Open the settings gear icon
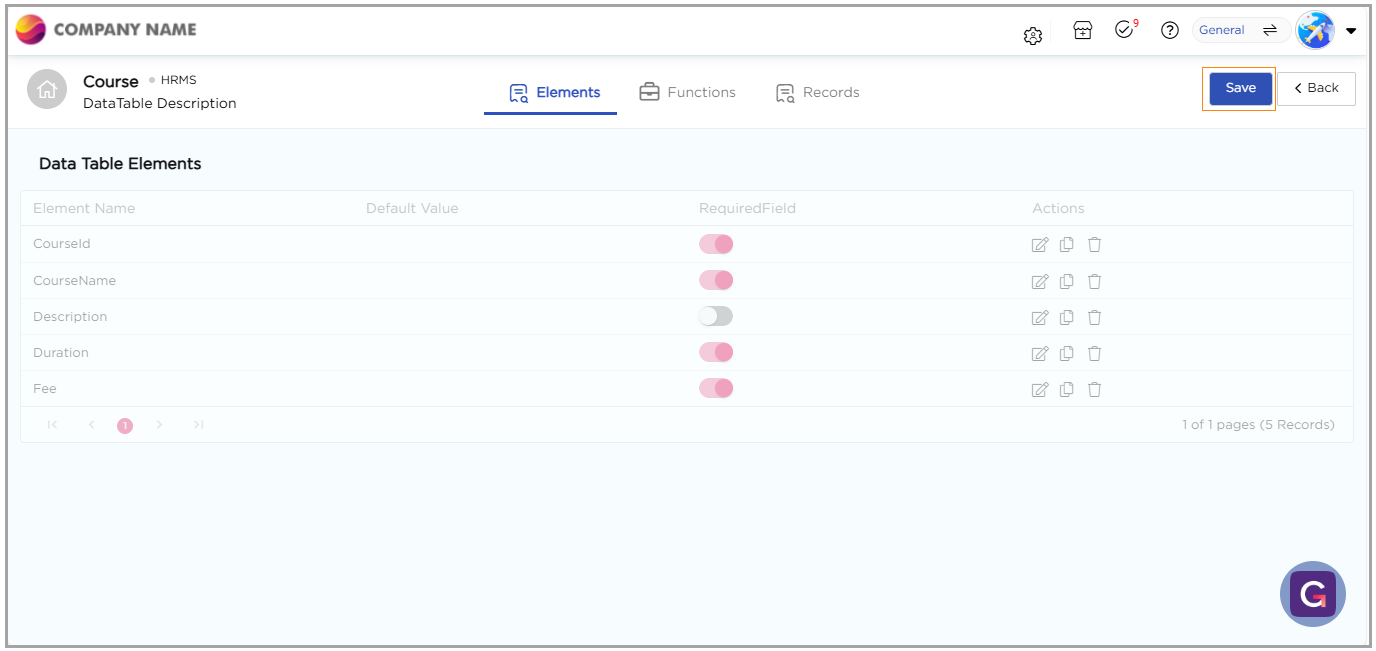 [x=1033, y=36]
